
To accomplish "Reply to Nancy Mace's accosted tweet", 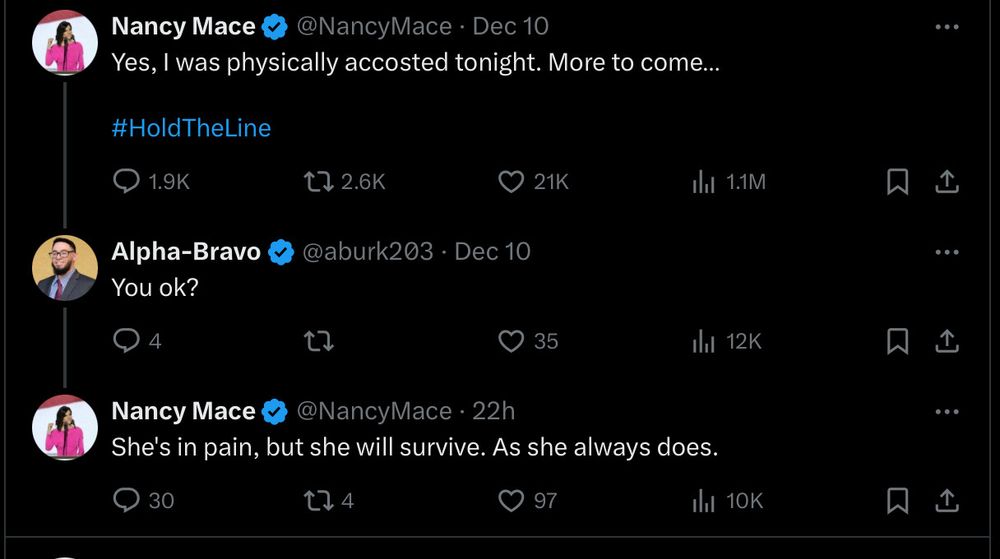I will 126,181.
